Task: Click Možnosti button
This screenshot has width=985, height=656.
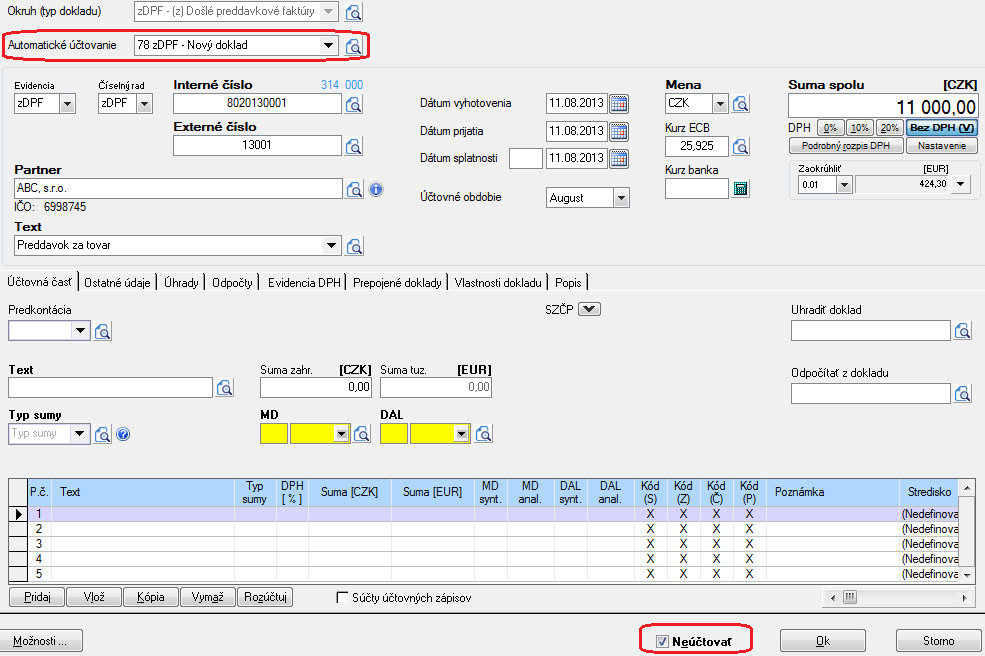Action: (40, 641)
